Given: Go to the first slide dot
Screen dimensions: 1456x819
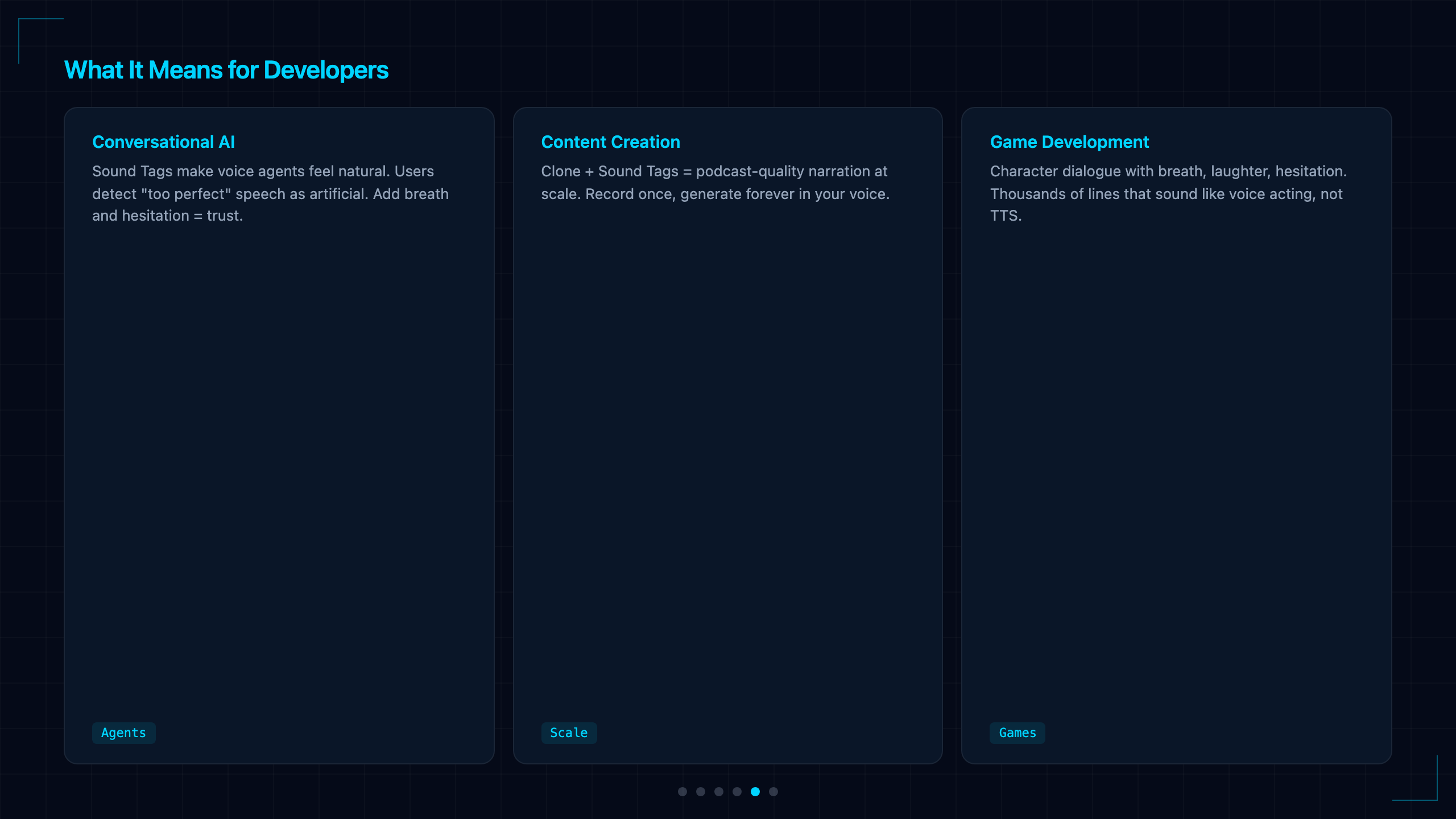Looking at the screenshot, I should (x=682, y=792).
